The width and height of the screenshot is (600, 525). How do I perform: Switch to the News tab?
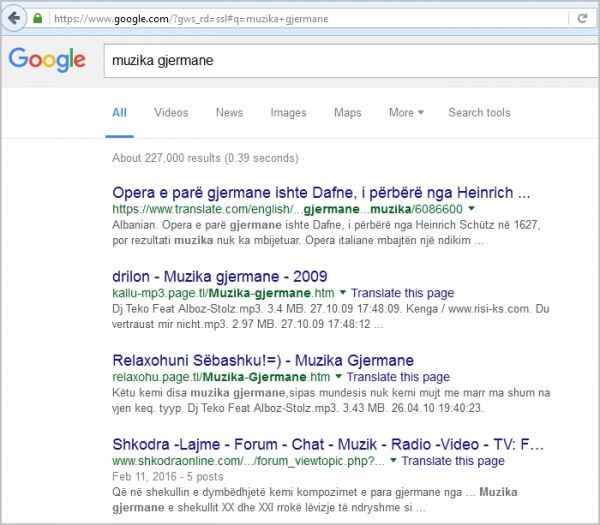point(229,112)
